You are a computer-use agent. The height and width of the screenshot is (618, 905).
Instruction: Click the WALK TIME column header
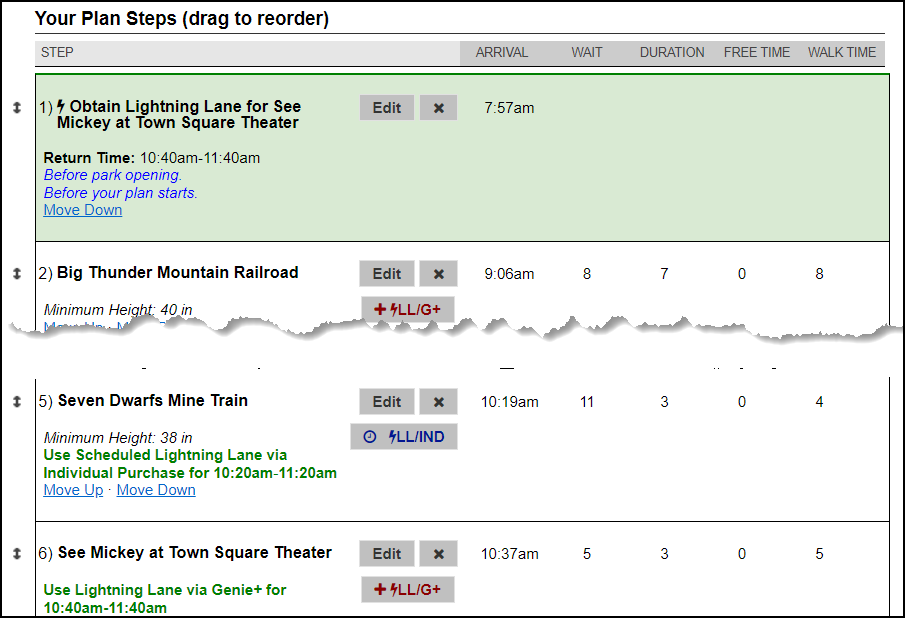click(x=842, y=53)
